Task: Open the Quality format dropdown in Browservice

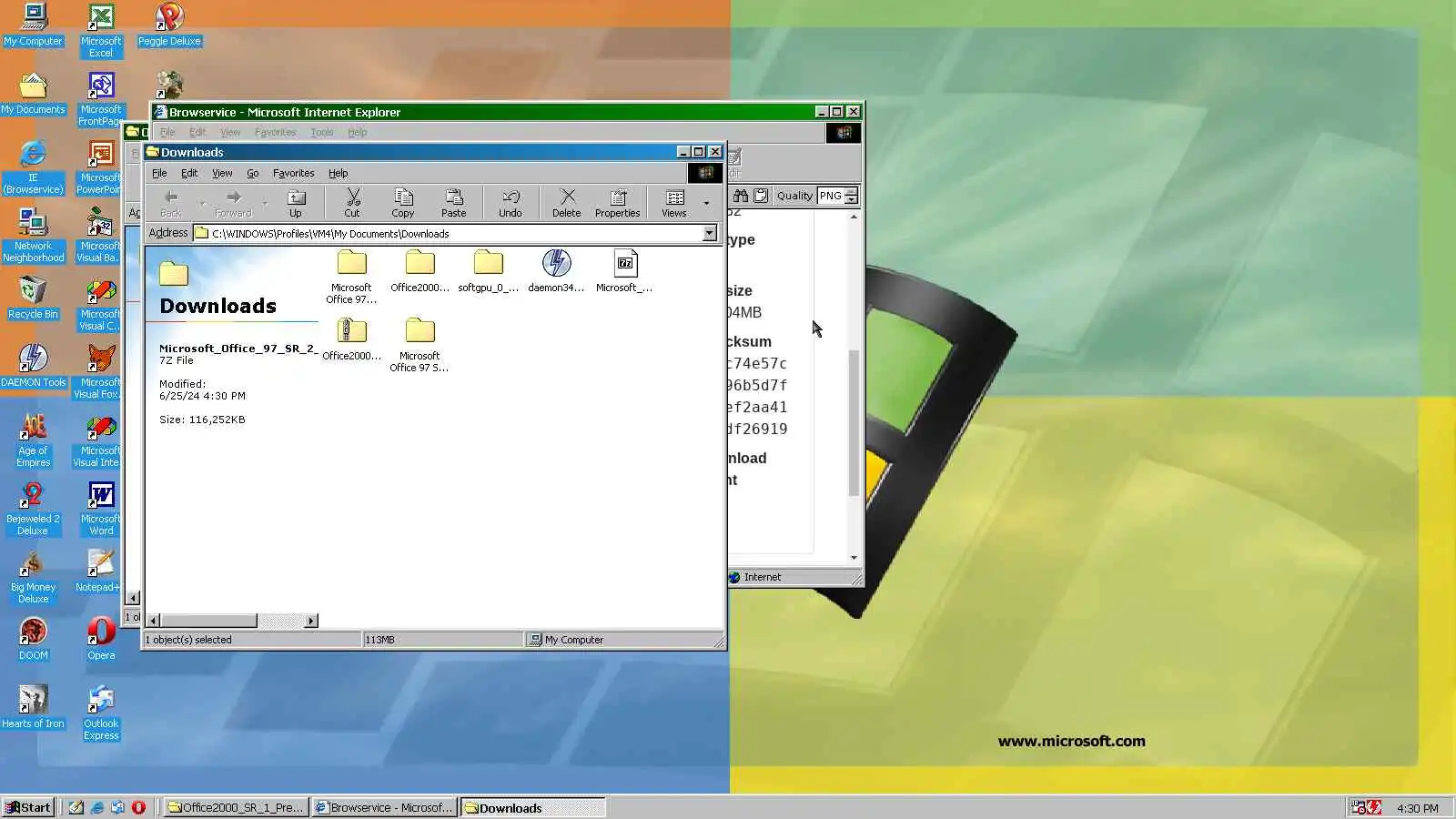Action: (x=851, y=196)
